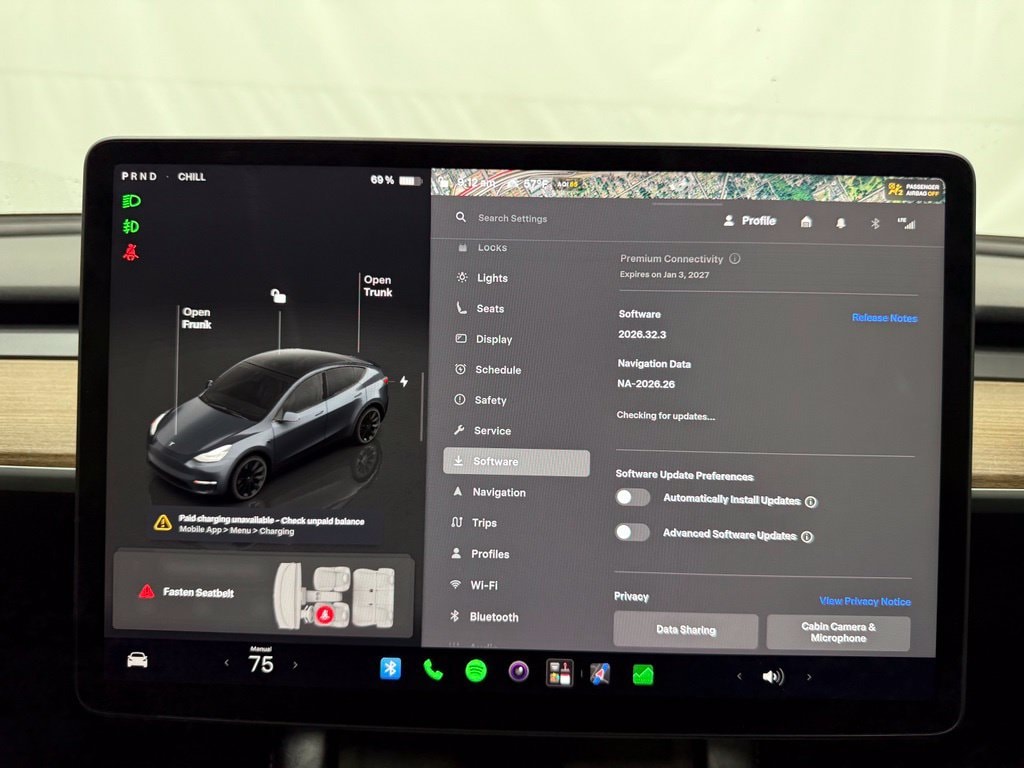Show info for Premium Connectivity

tap(735, 259)
